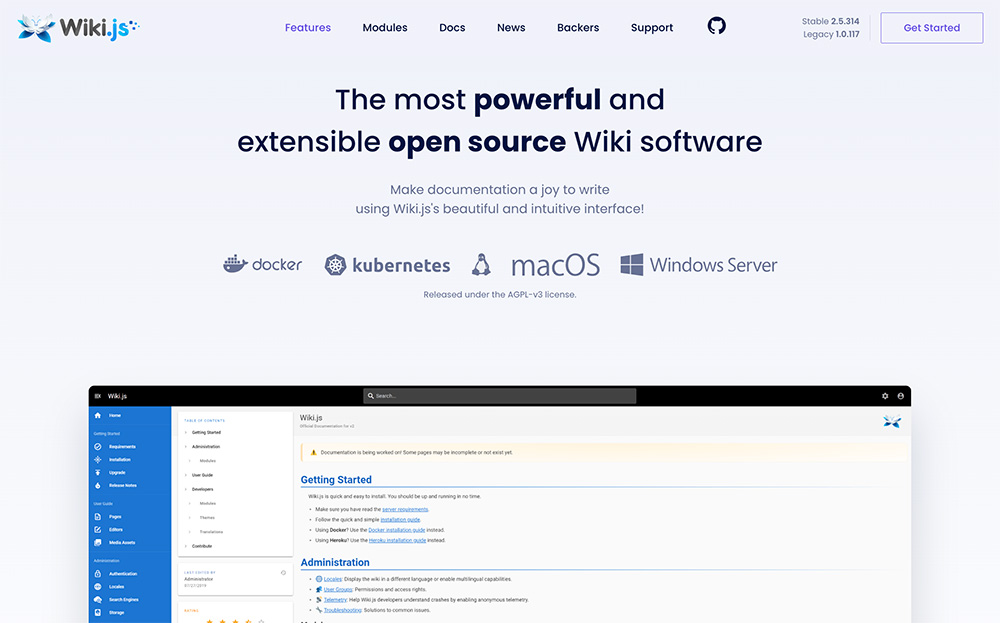Click the Media Assets label in the sidebar
1000x623 pixels.
tap(122, 543)
